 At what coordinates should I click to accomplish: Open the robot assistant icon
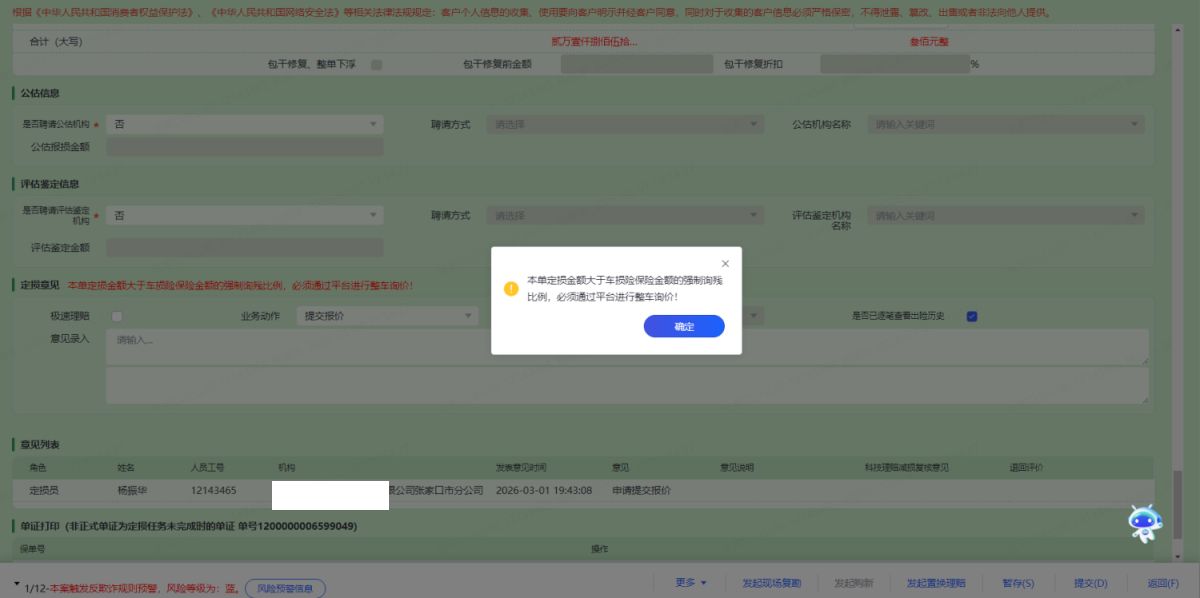[x=1144, y=523]
